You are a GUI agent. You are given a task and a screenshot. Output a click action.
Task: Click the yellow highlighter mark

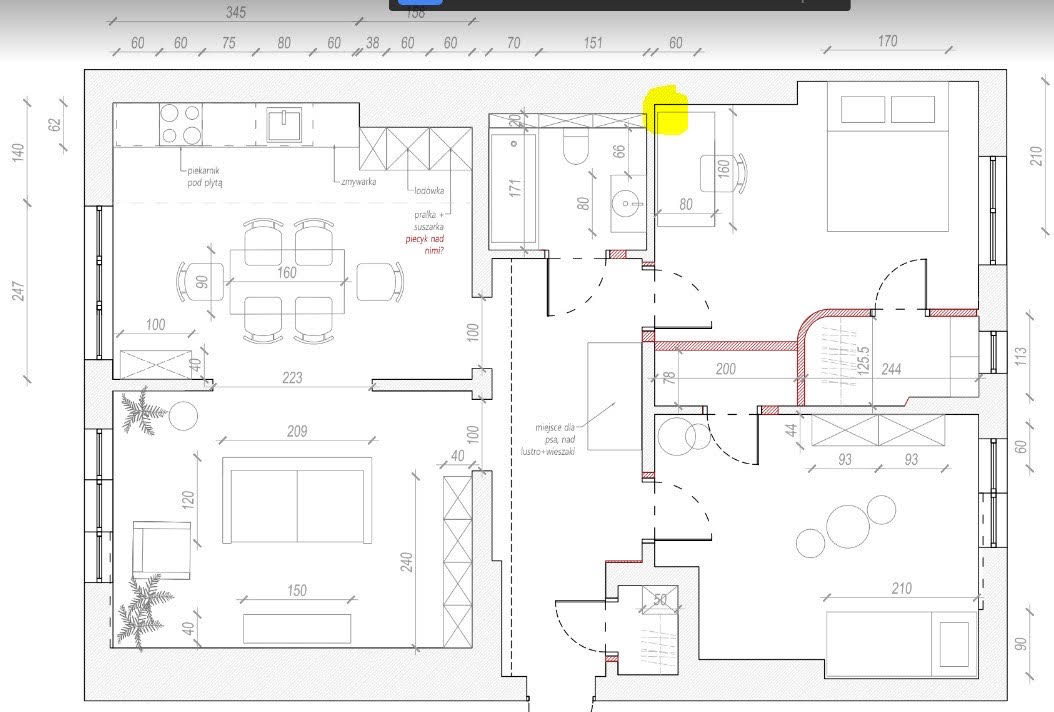pos(667,110)
